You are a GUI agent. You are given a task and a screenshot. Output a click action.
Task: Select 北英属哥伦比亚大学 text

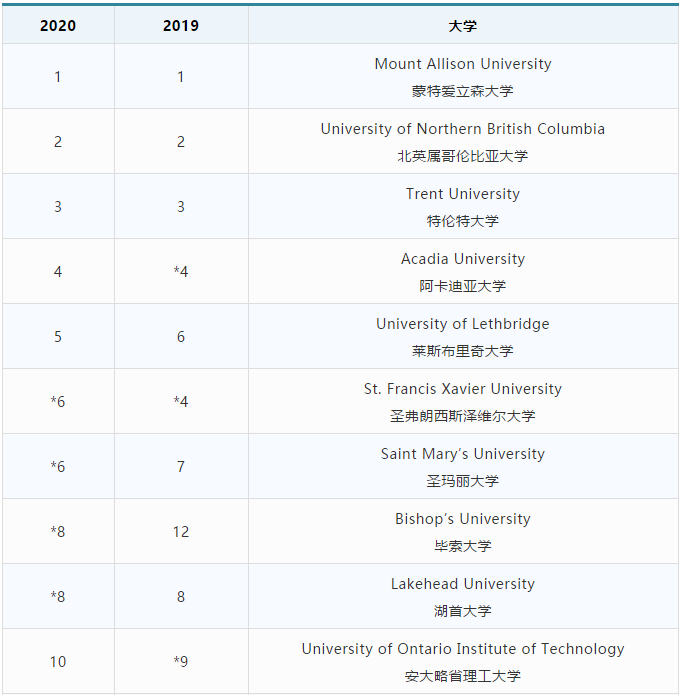pyautogui.click(x=463, y=156)
